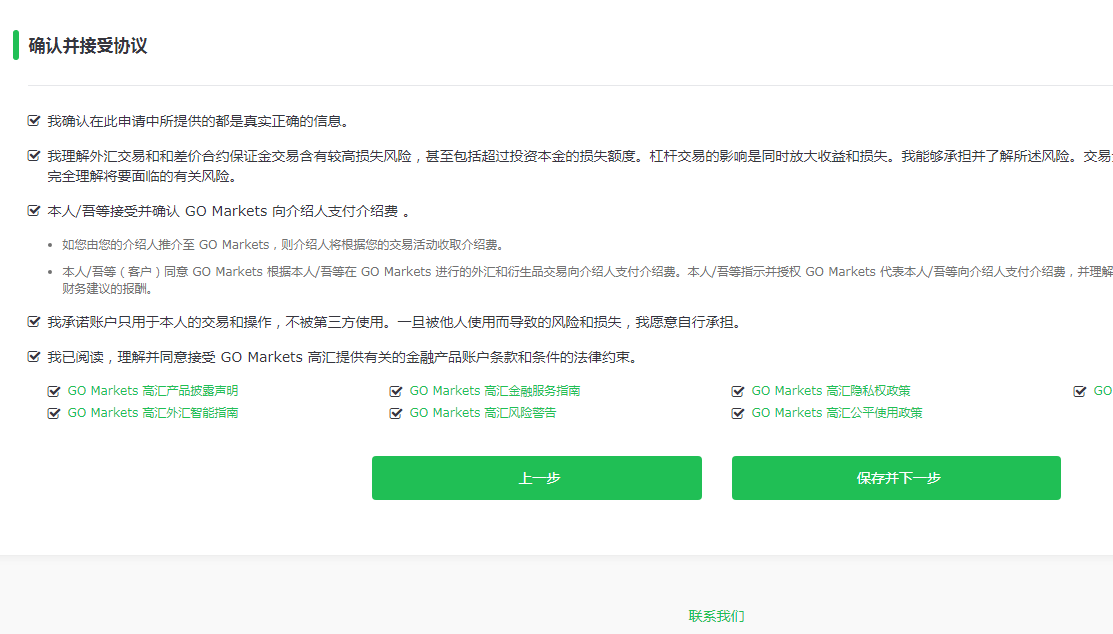Click the 上一步 button
Viewport: 1113px width, 634px height.
537,478
